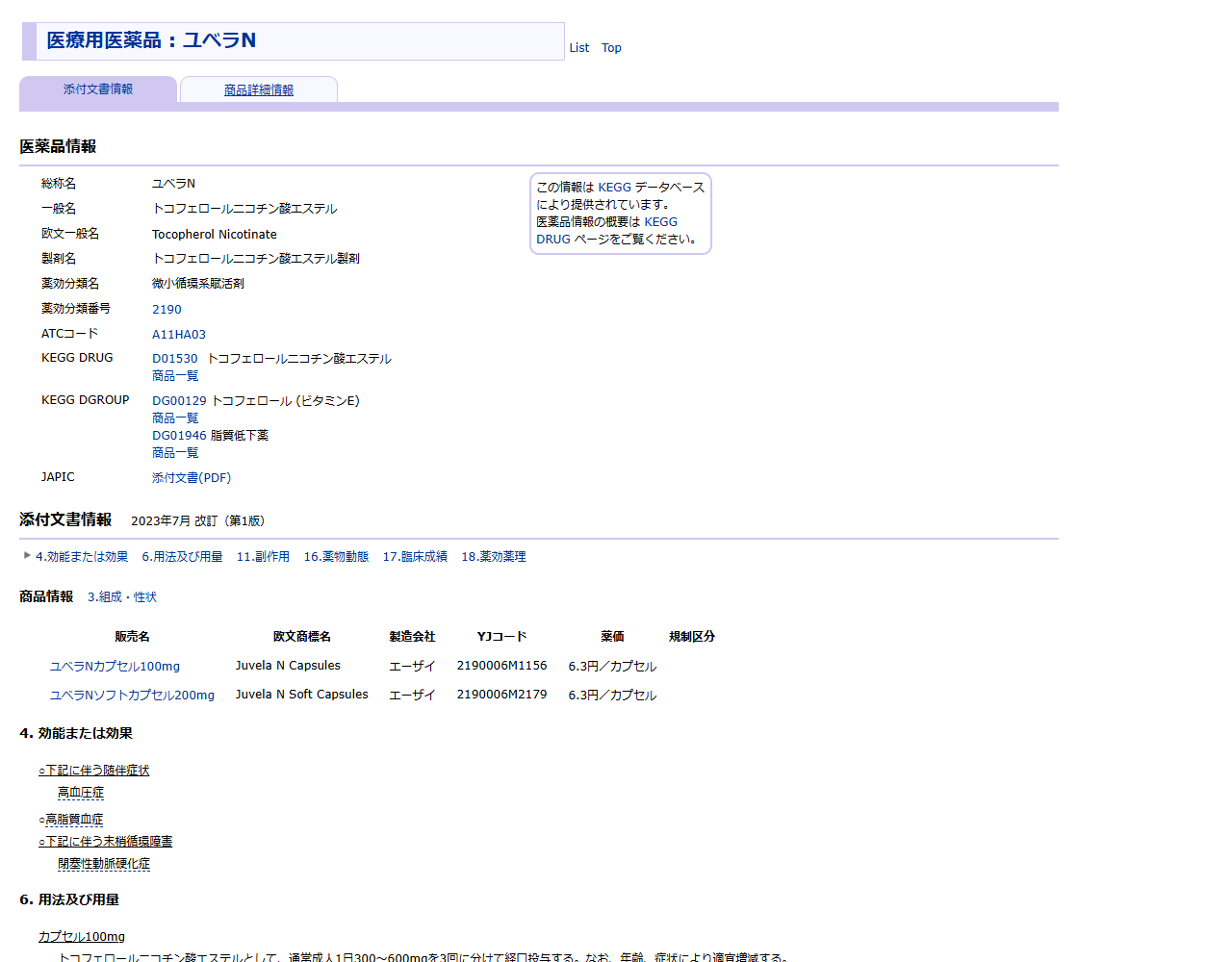Jump to 6.用法及び用量 section
1232x962 pixels.
point(182,557)
